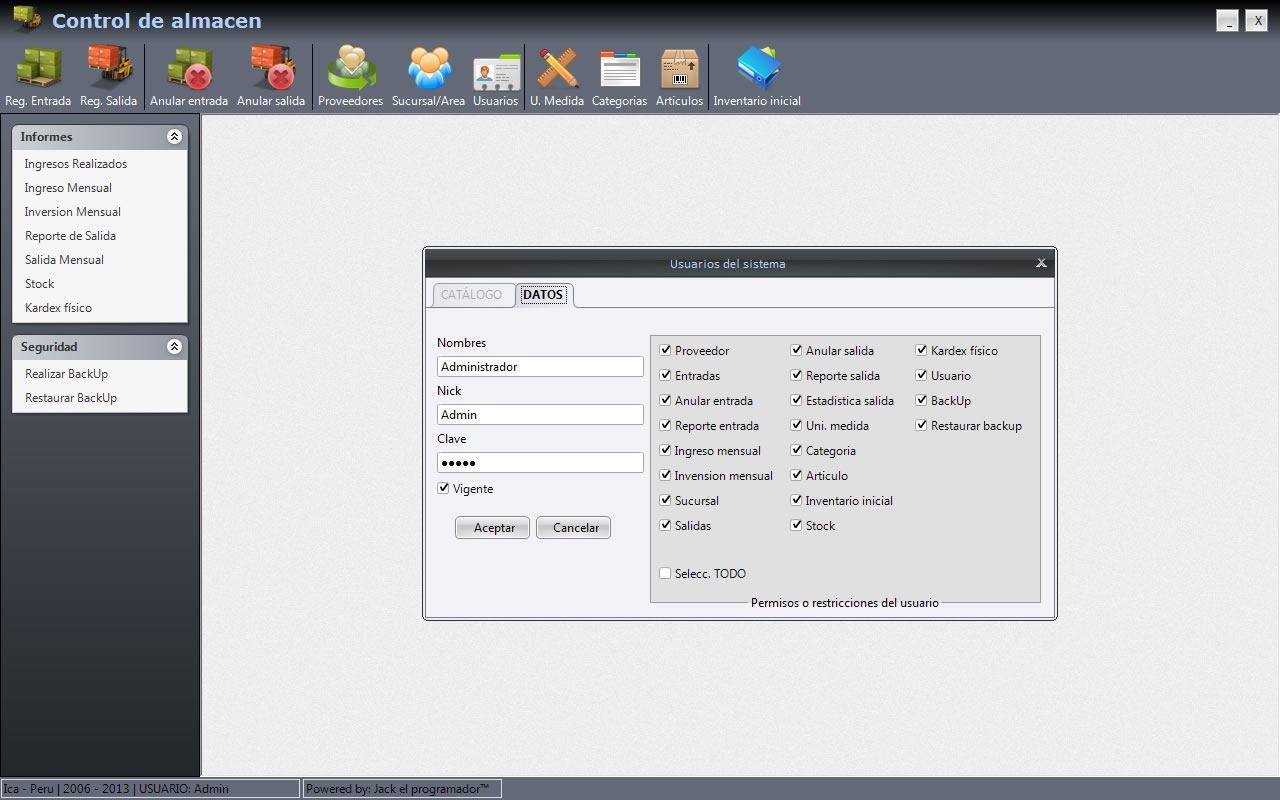Collapse the Seguridad panel

pyautogui.click(x=174, y=347)
